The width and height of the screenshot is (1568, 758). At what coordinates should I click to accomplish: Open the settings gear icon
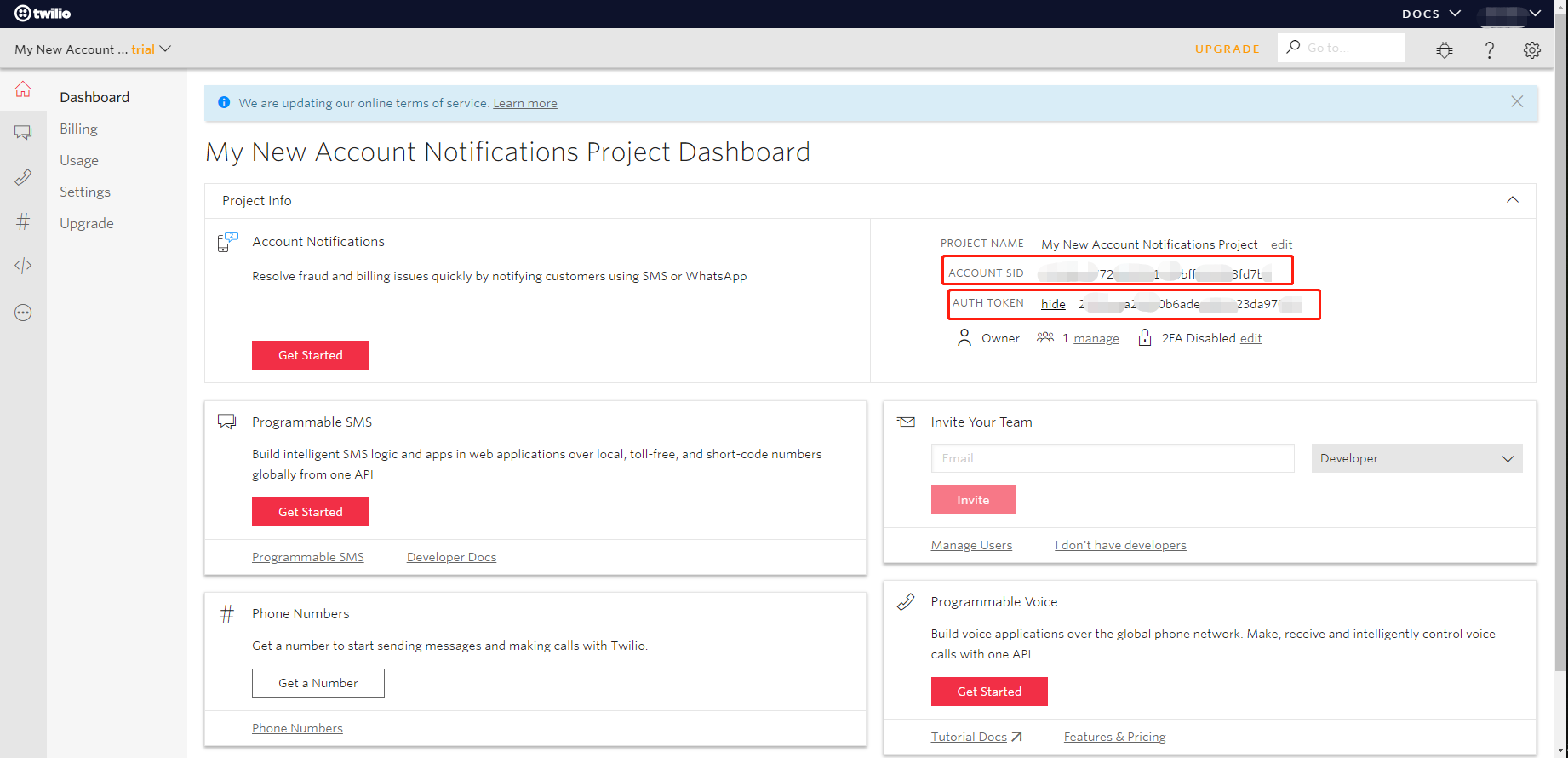click(x=1532, y=49)
